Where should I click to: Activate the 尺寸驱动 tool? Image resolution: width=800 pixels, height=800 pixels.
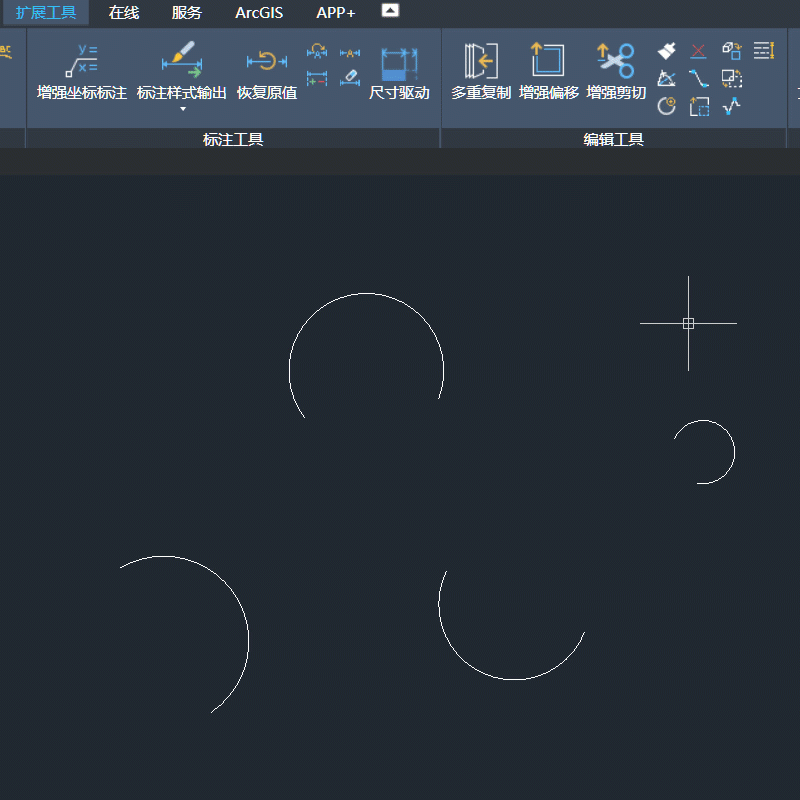pos(399,72)
